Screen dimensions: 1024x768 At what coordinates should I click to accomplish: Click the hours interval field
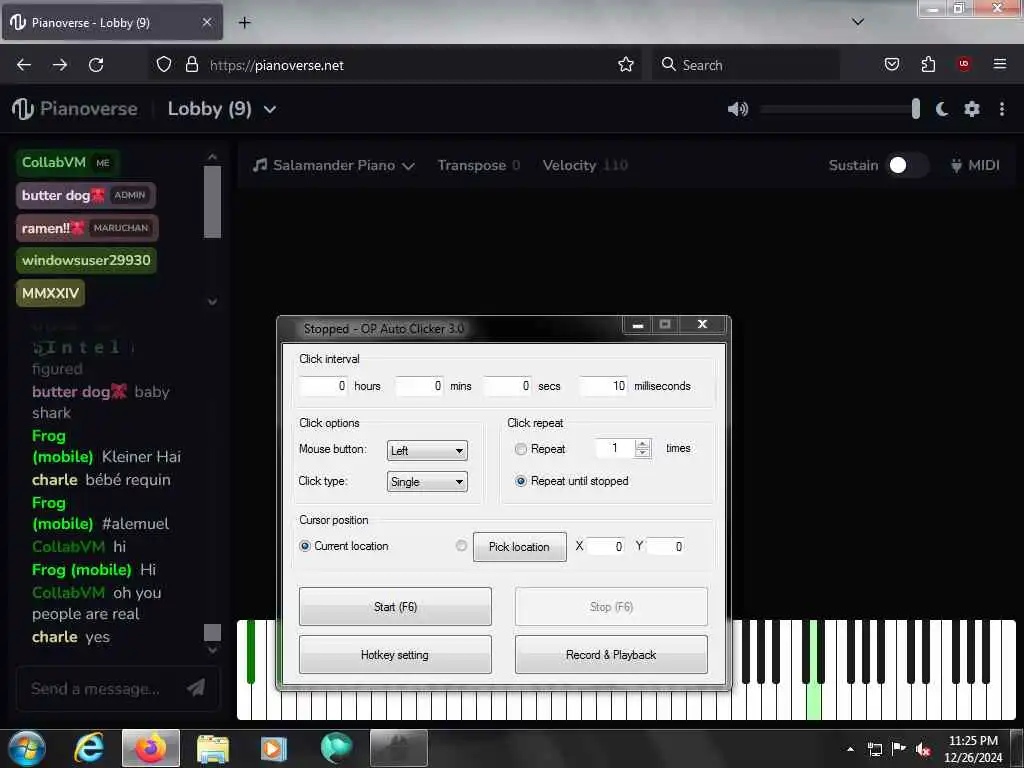click(323, 386)
